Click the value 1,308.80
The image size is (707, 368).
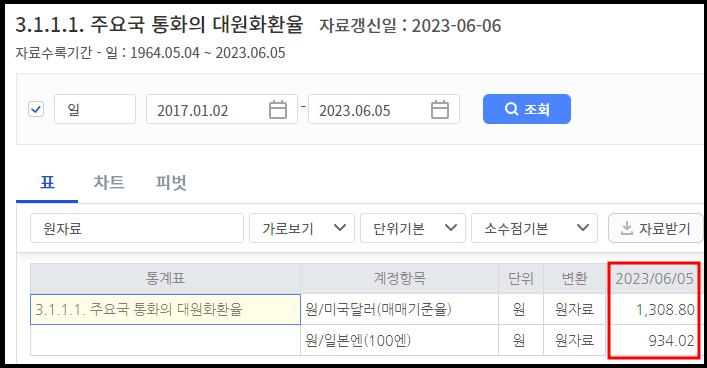pos(665,310)
